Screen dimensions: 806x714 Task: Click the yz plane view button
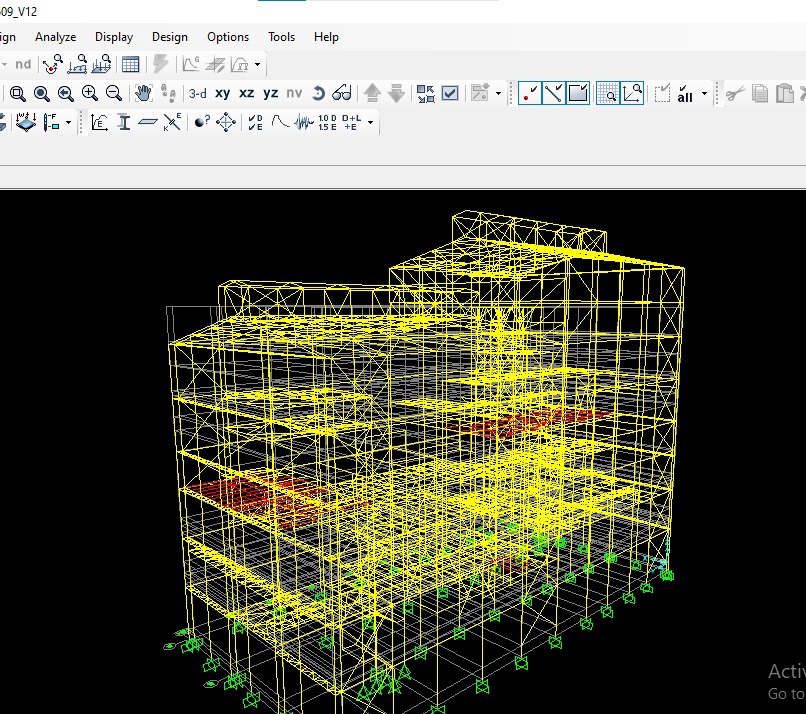coord(271,93)
